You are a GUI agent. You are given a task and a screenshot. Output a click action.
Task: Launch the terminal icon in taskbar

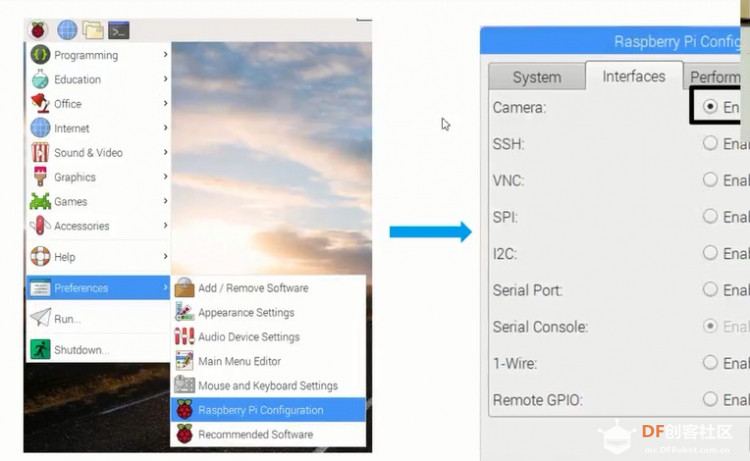119,30
